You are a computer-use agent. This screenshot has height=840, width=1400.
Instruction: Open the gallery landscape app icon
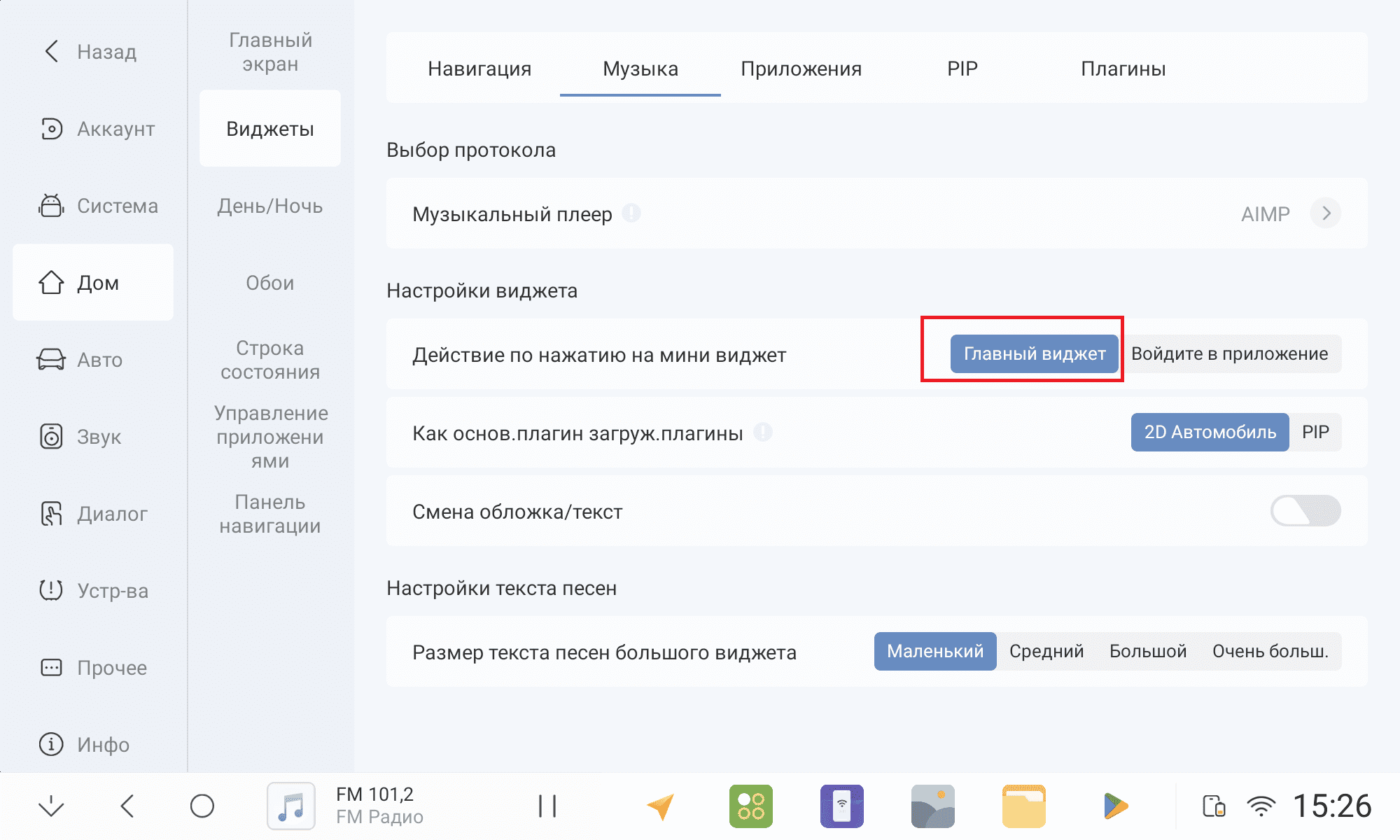click(x=932, y=806)
